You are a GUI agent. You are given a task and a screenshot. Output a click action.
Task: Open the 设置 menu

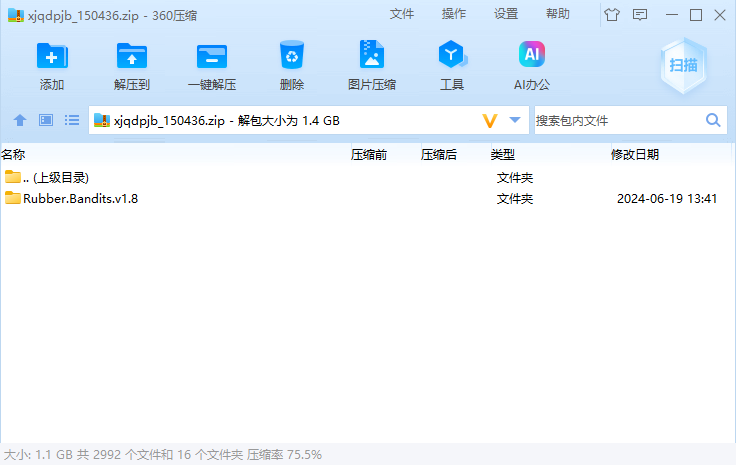[506, 14]
